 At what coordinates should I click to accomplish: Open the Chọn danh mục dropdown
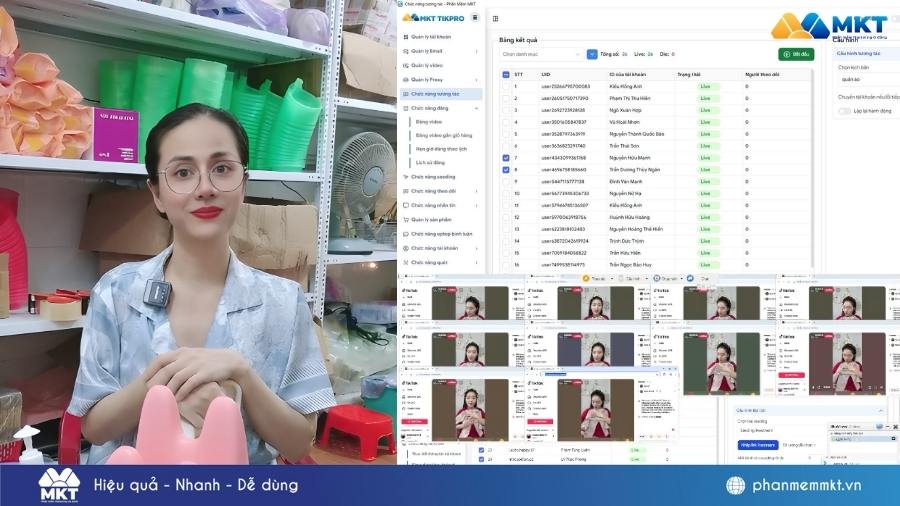(x=541, y=54)
